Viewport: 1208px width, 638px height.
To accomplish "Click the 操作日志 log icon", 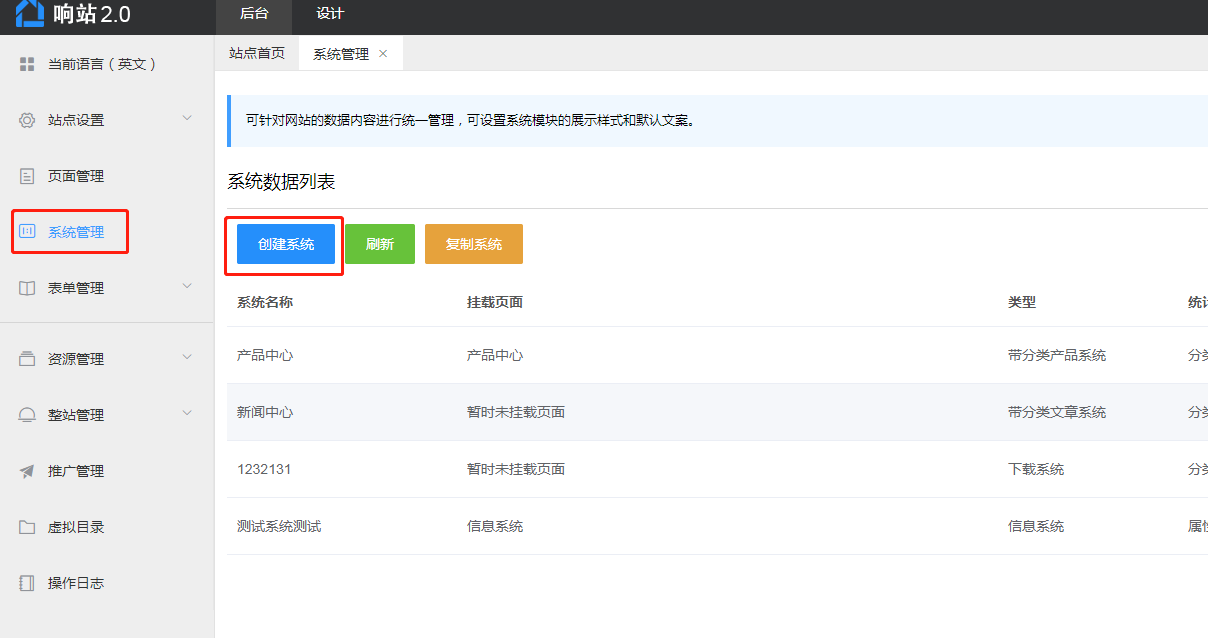I will point(27,583).
